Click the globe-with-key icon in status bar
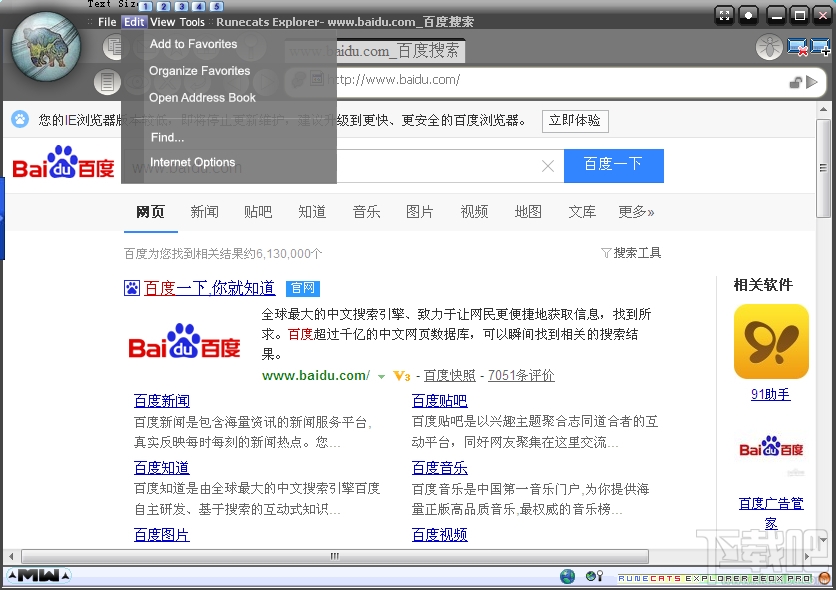The image size is (836, 590). (x=594, y=576)
